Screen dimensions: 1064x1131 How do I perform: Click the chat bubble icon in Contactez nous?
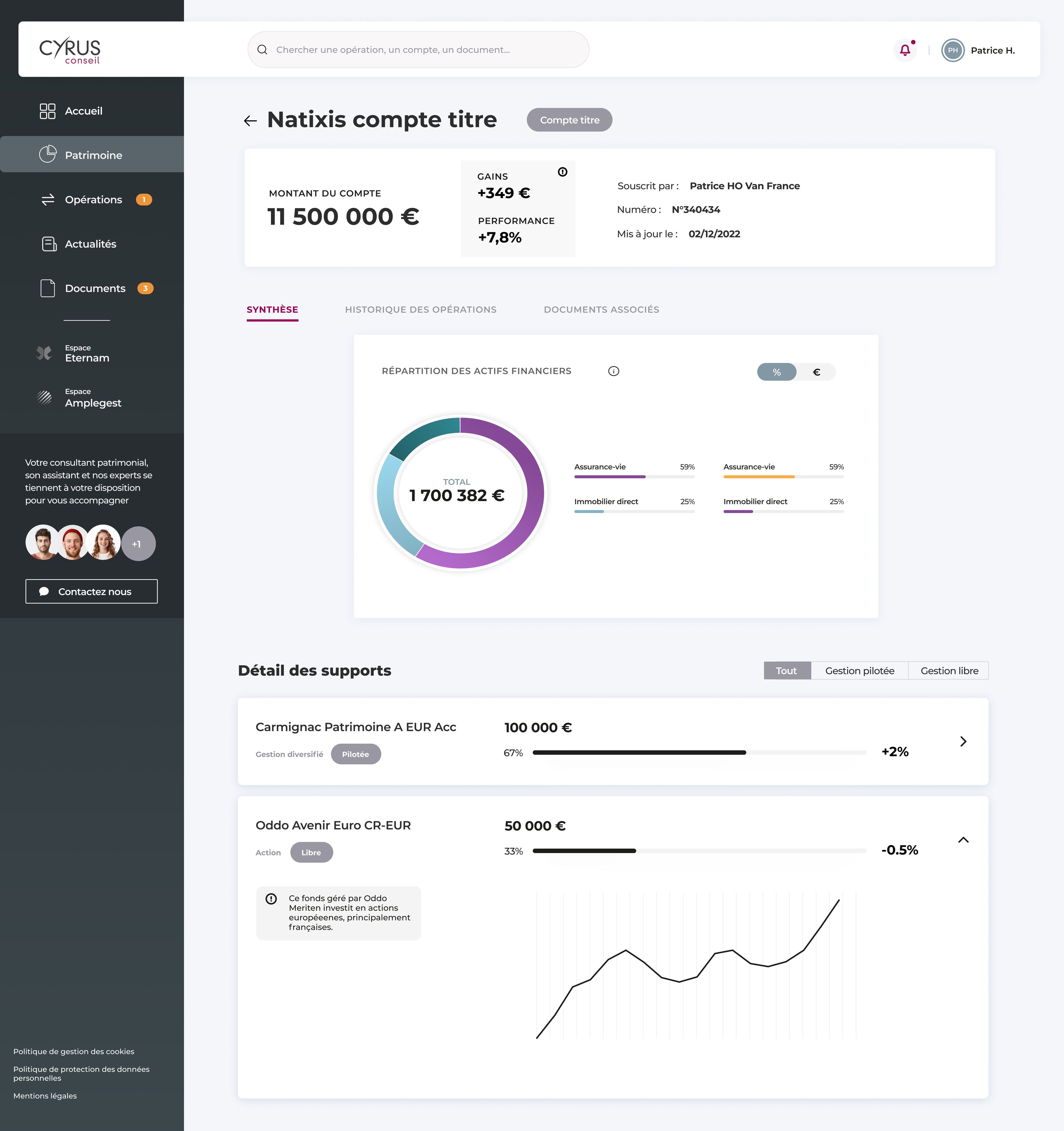click(44, 592)
